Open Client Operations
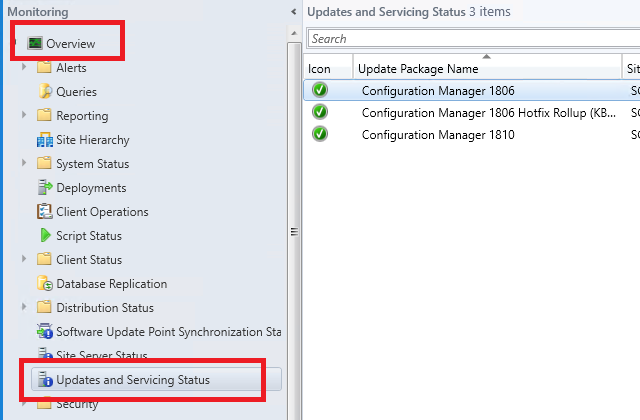This screenshot has height=420, width=640. pos(102,212)
